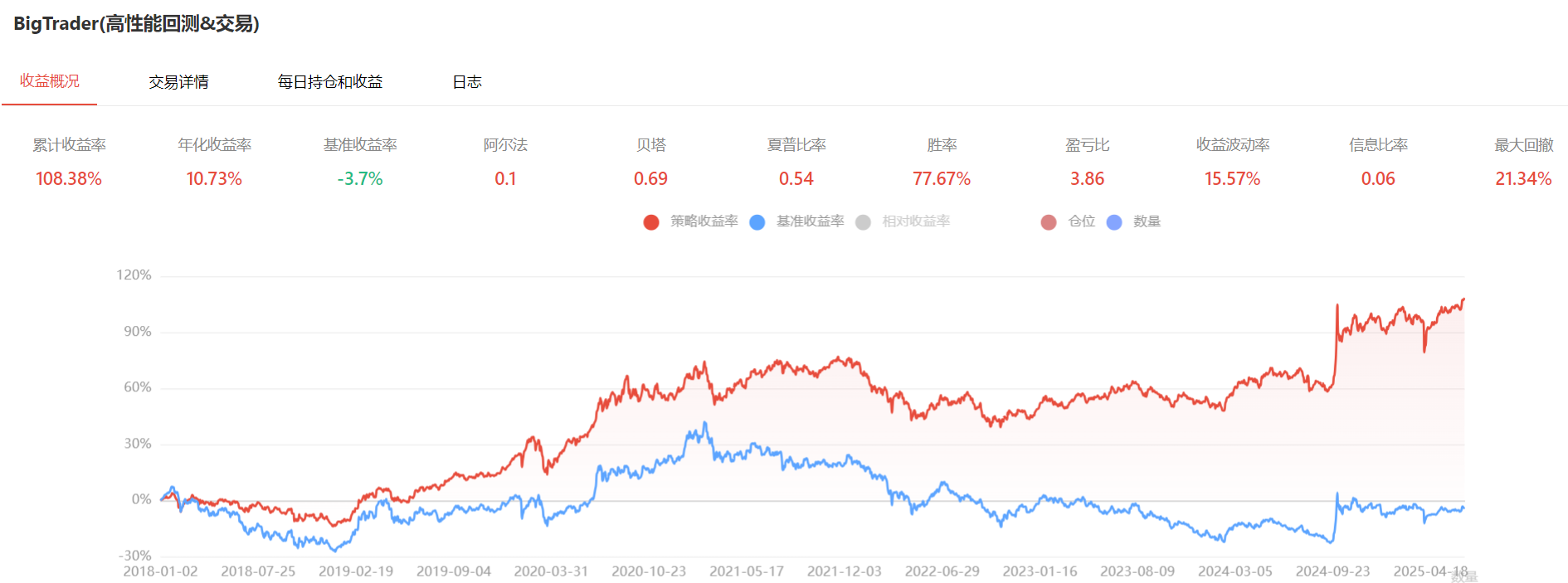Screen dimensions: 1568x583
Task: Click the 最大回撤 value 21.34%
Action: coord(1523,179)
